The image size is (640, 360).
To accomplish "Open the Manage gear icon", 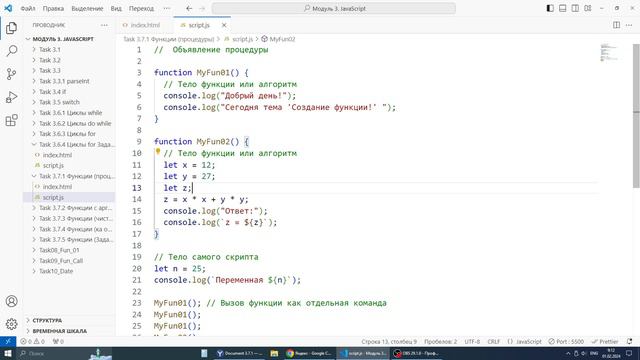I will pos(11,324).
